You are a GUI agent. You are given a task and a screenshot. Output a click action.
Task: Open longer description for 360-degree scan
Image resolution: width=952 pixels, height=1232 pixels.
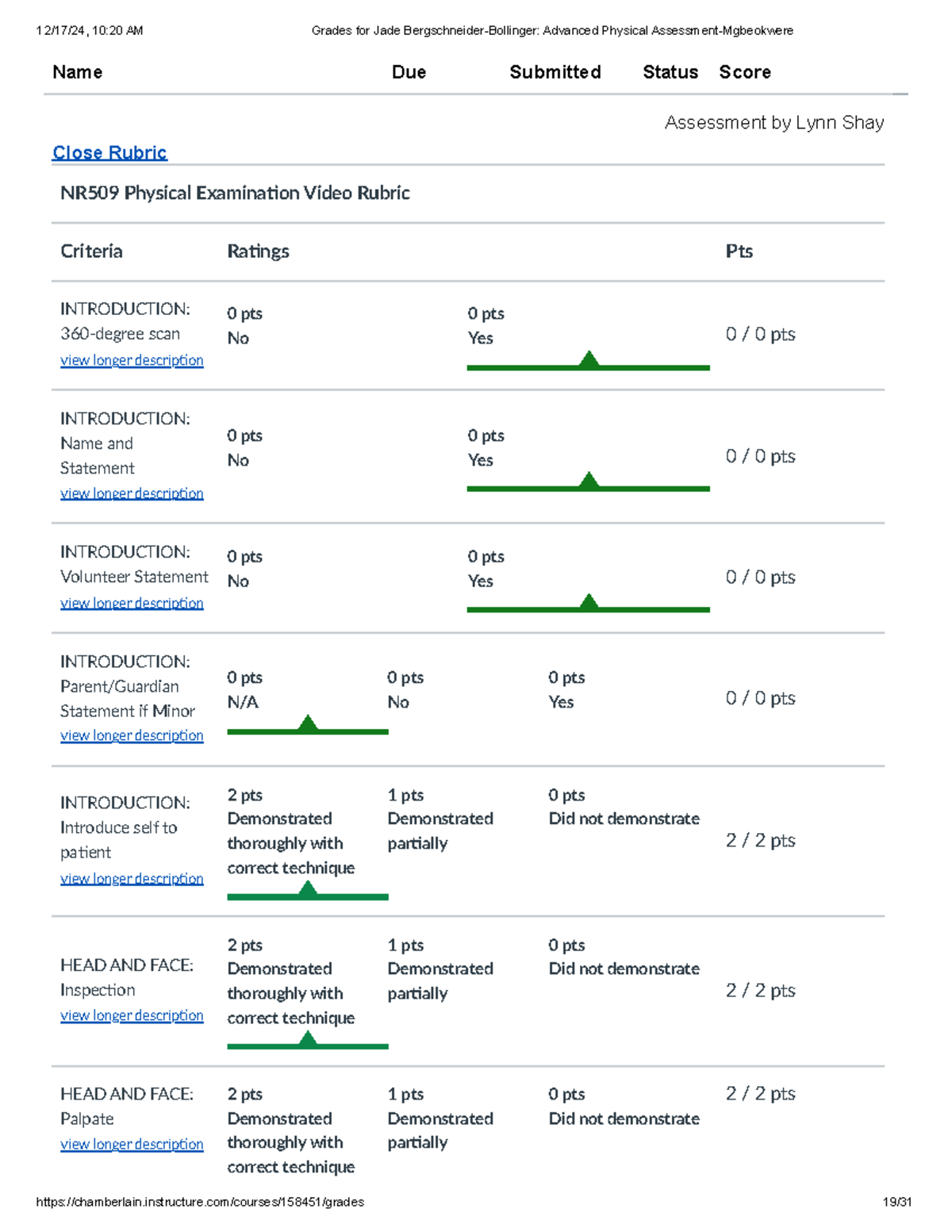(x=132, y=360)
